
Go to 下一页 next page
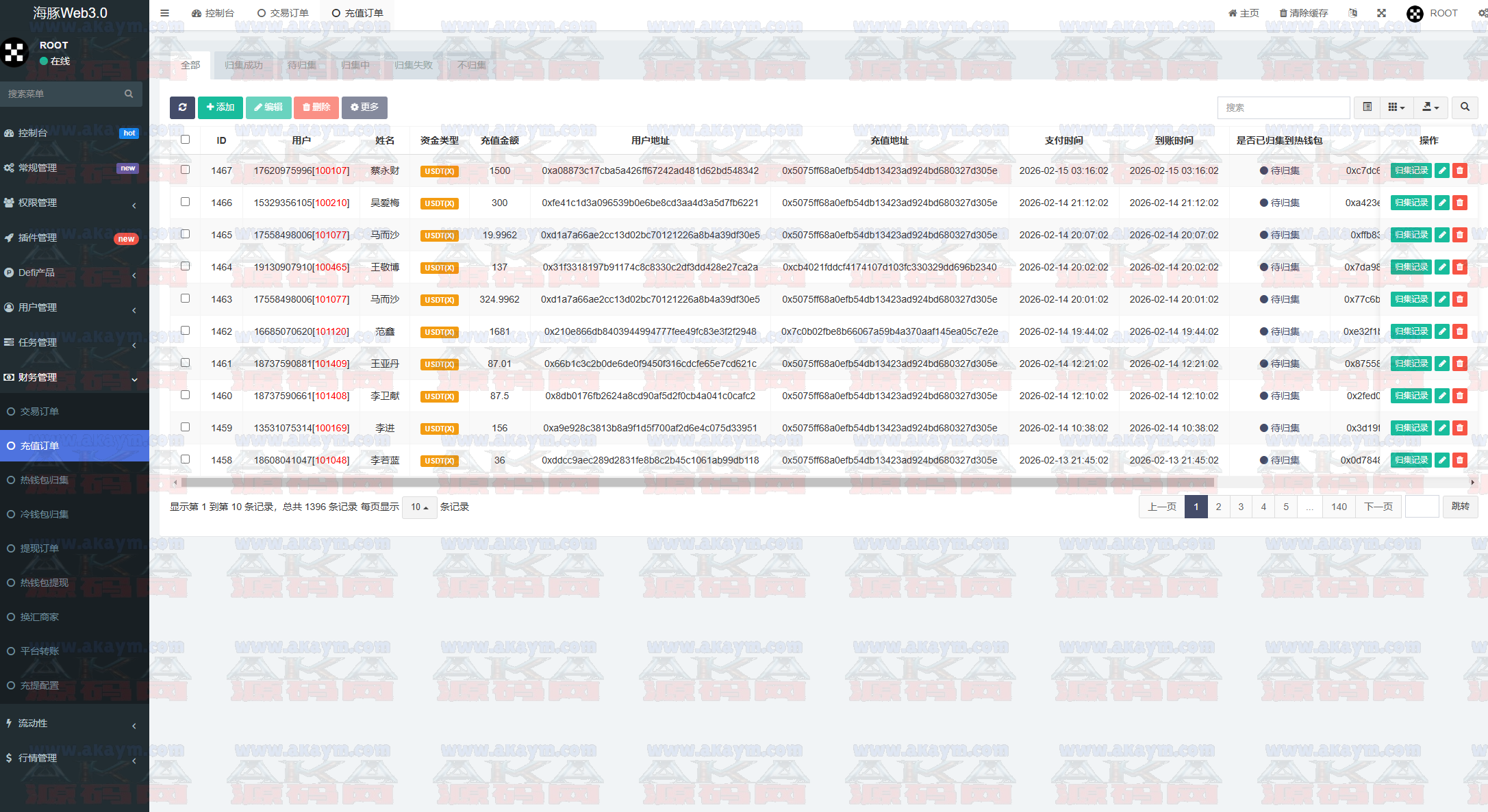click(x=1378, y=507)
